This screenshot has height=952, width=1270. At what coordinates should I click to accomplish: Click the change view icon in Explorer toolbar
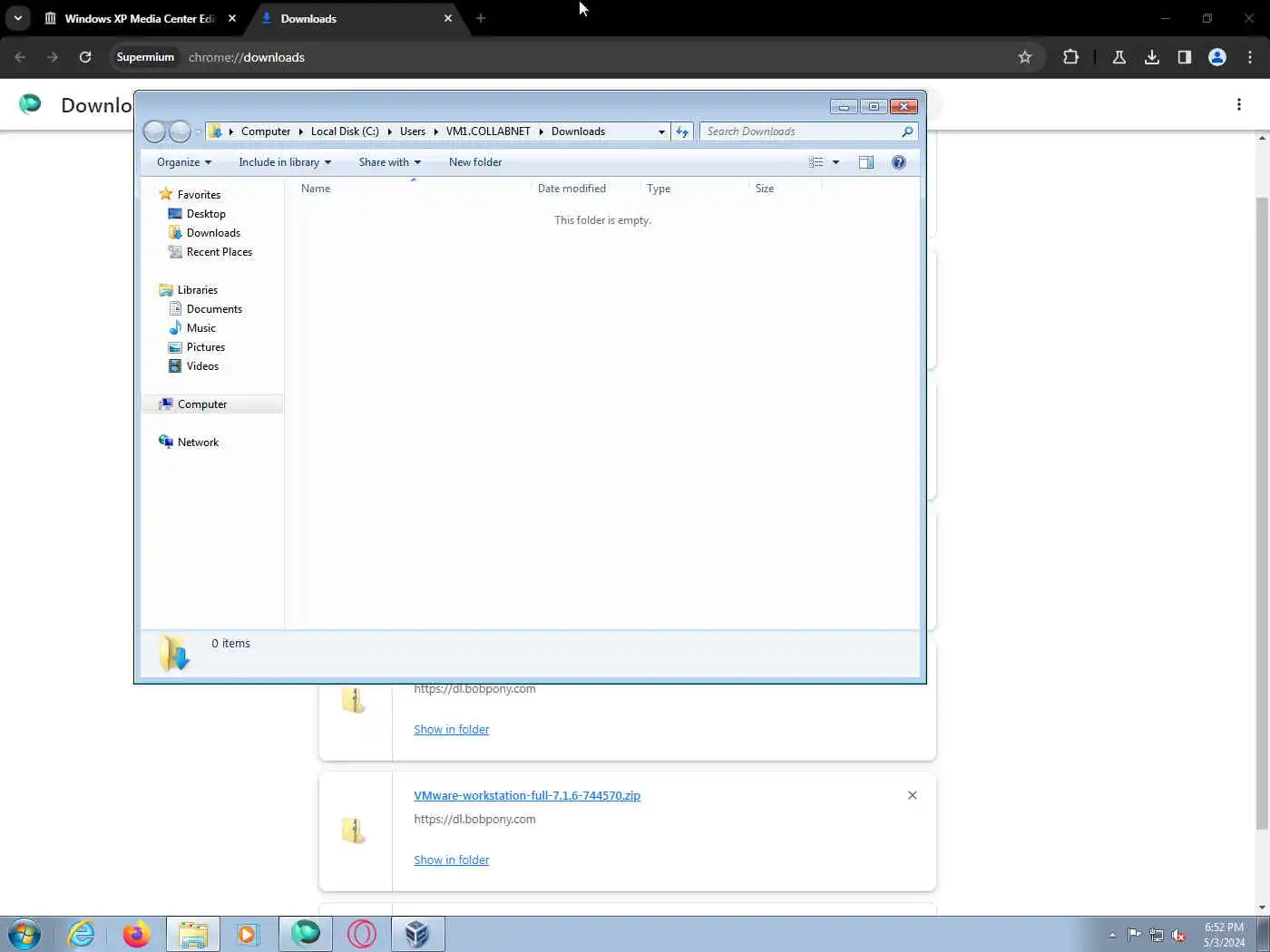[816, 162]
